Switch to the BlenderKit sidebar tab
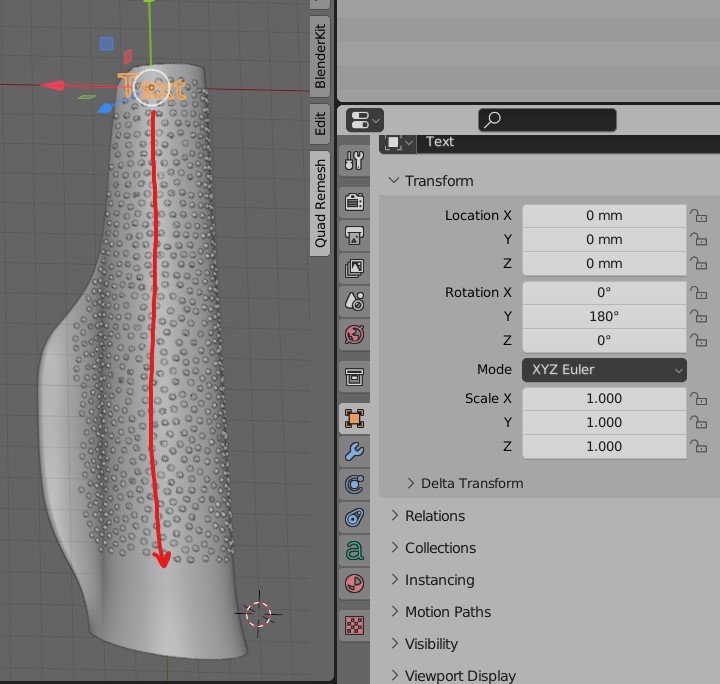 320,56
